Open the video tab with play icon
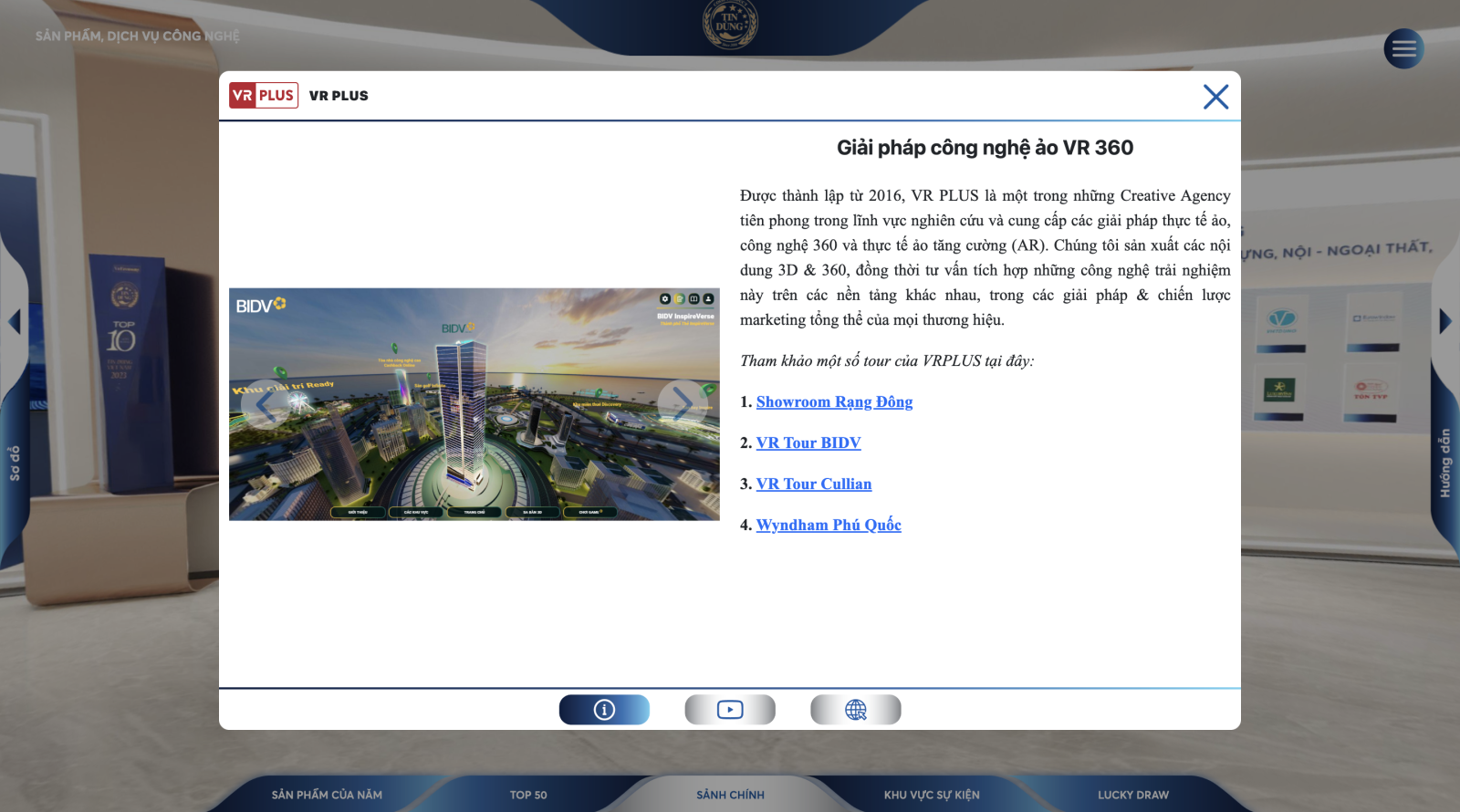Image resolution: width=1460 pixels, height=812 pixels. 730,710
